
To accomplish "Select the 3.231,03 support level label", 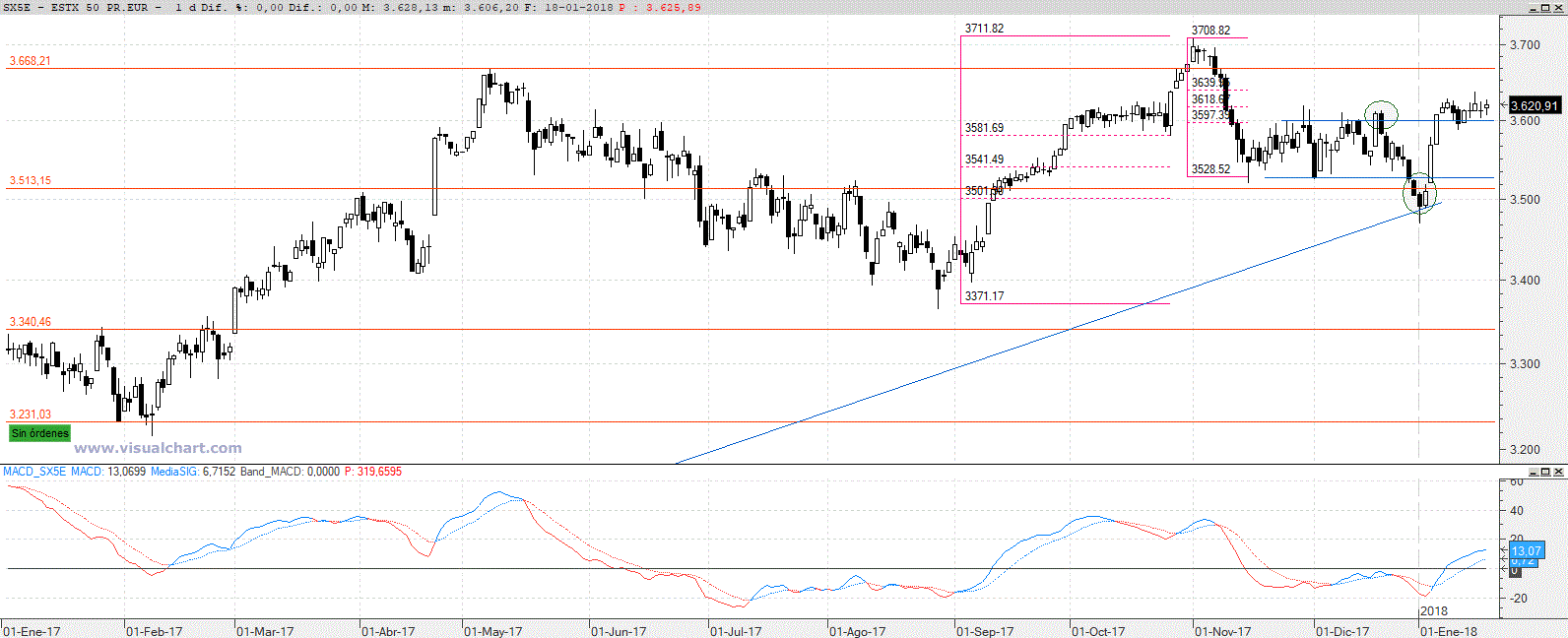I will click(x=30, y=415).
